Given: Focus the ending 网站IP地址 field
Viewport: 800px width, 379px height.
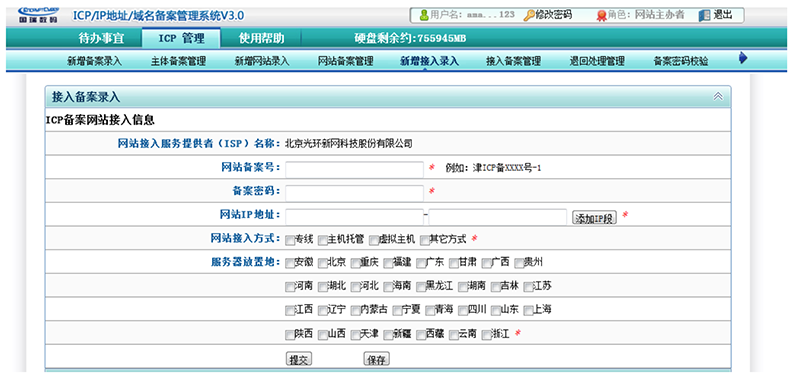Looking at the screenshot, I should [x=498, y=217].
